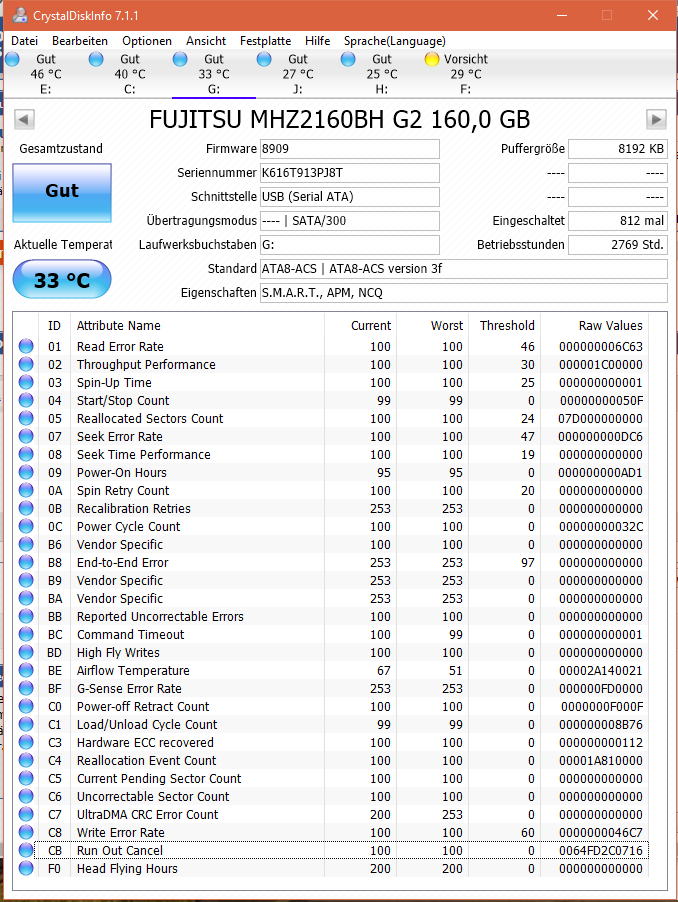Click the Firmware field showing 8909
Screen dimensions: 678x902
click(350, 148)
